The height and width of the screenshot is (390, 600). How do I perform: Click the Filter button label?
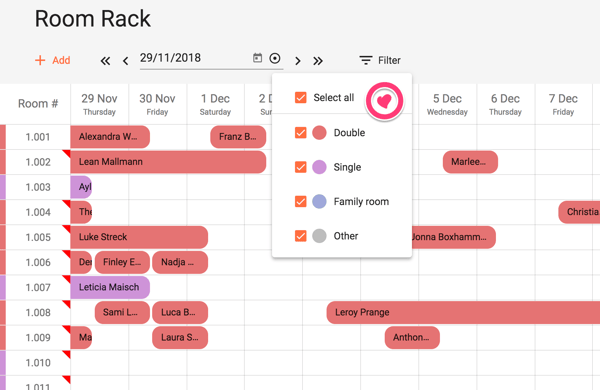click(389, 60)
